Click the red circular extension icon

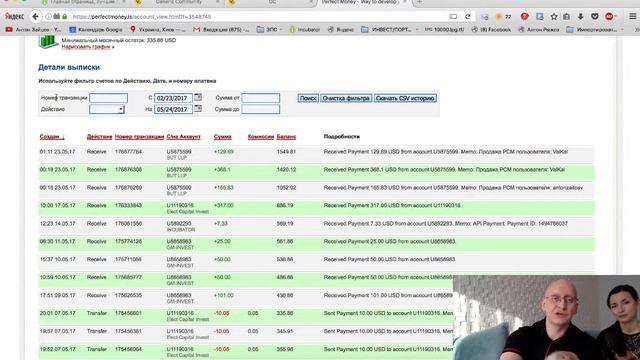tap(524, 17)
